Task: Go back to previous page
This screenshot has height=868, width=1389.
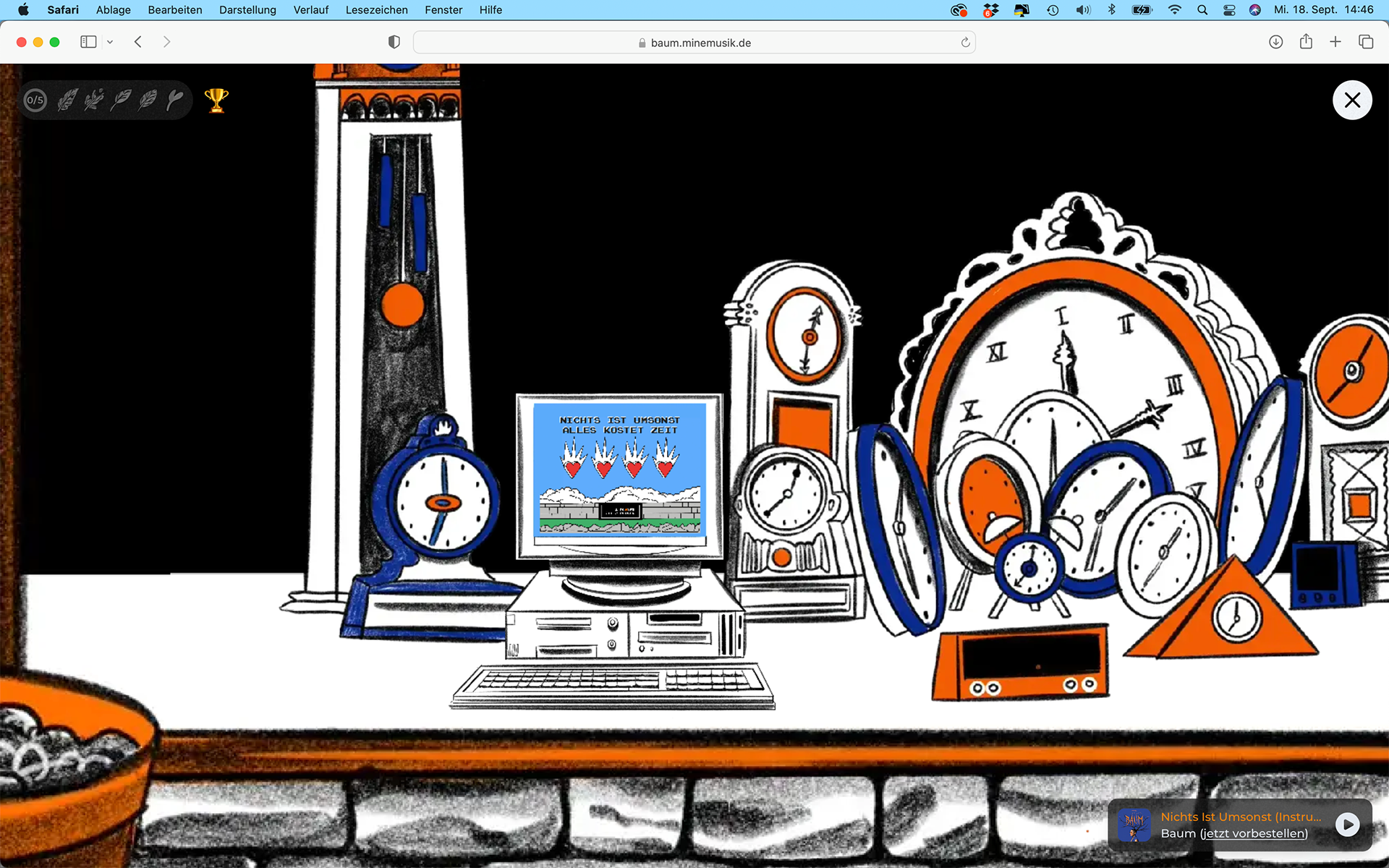Action: pos(138,42)
